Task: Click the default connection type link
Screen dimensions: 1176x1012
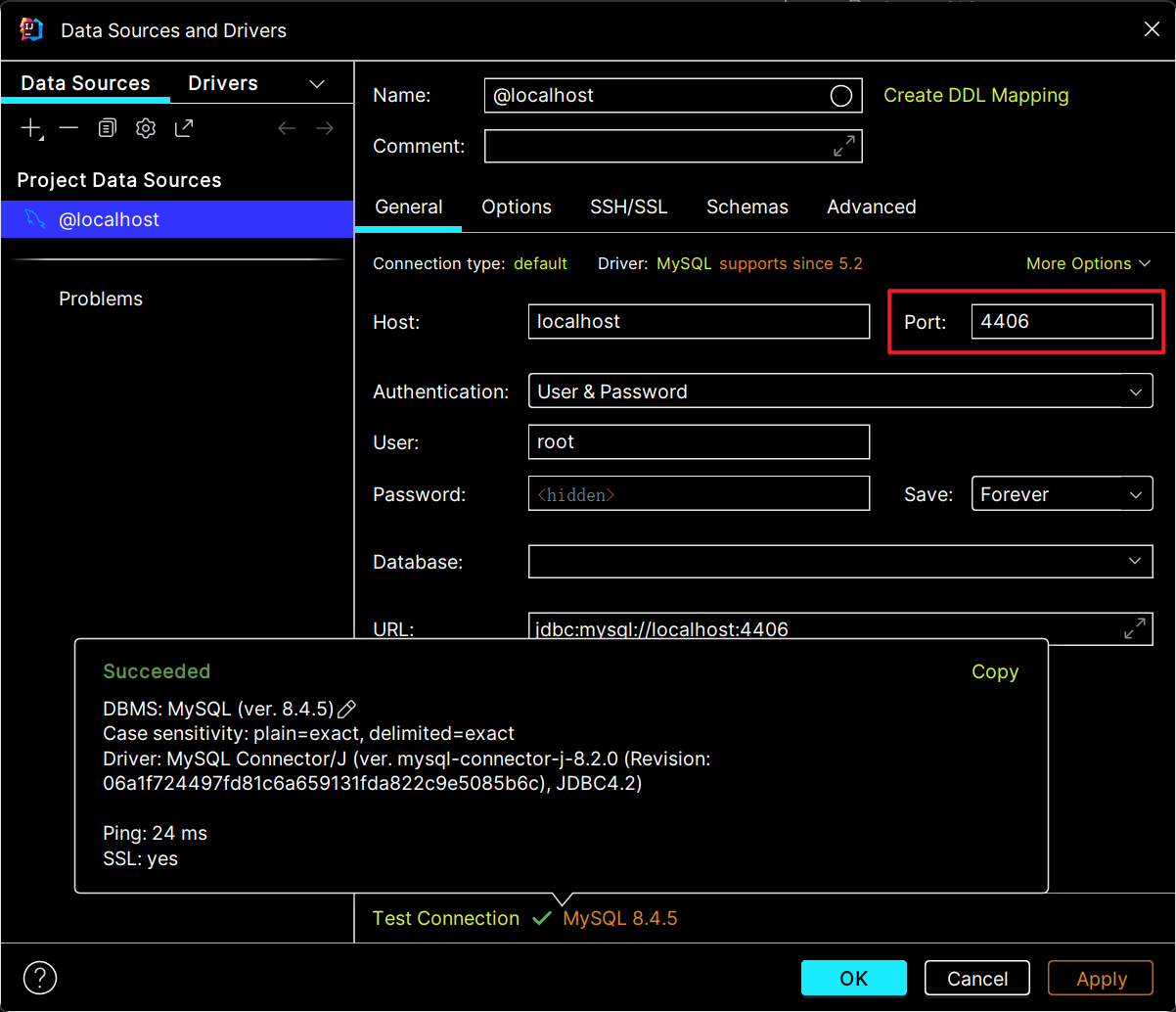Action: (x=540, y=263)
